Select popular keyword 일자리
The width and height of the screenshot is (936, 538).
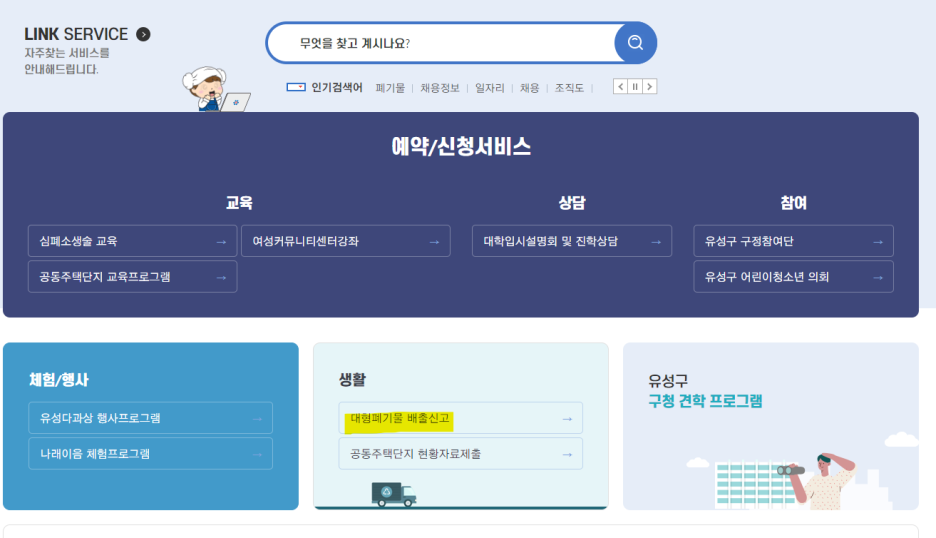tap(489, 88)
